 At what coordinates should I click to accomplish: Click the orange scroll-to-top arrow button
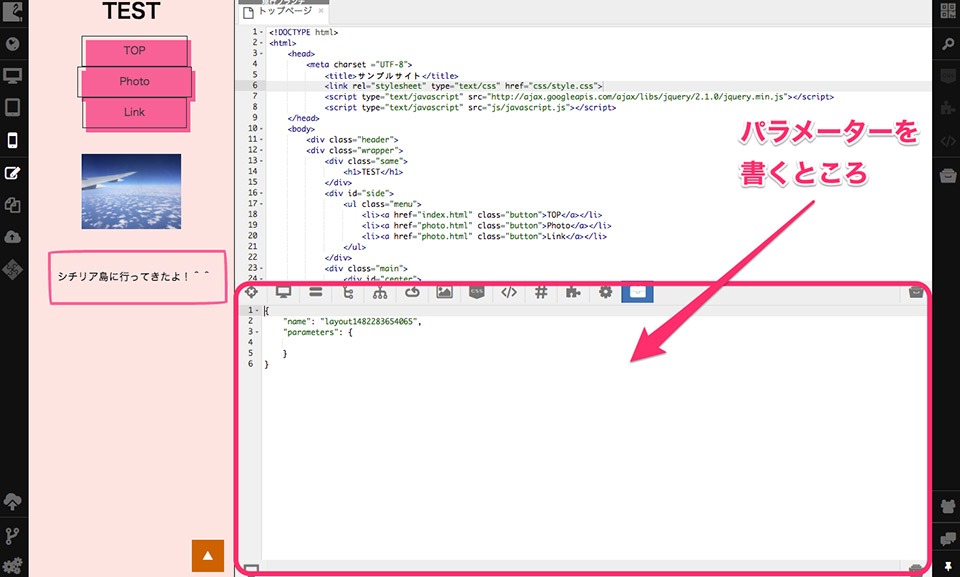click(x=208, y=556)
